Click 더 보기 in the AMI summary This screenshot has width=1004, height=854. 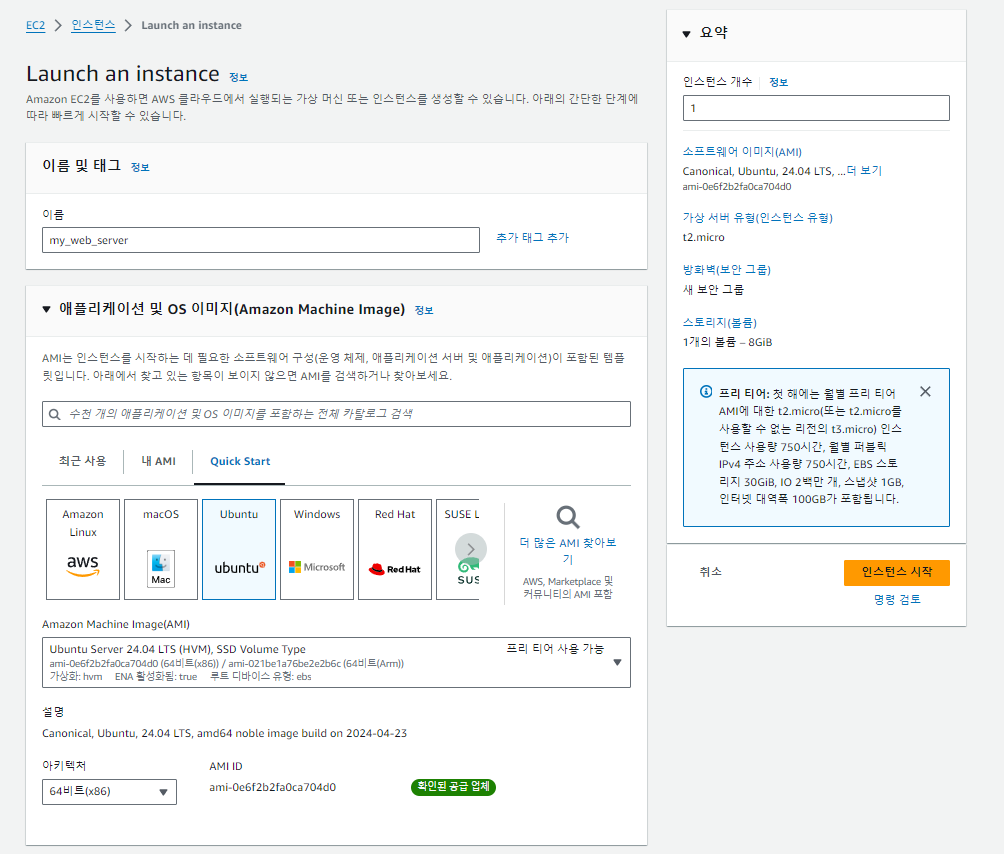pyautogui.click(x=864, y=171)
